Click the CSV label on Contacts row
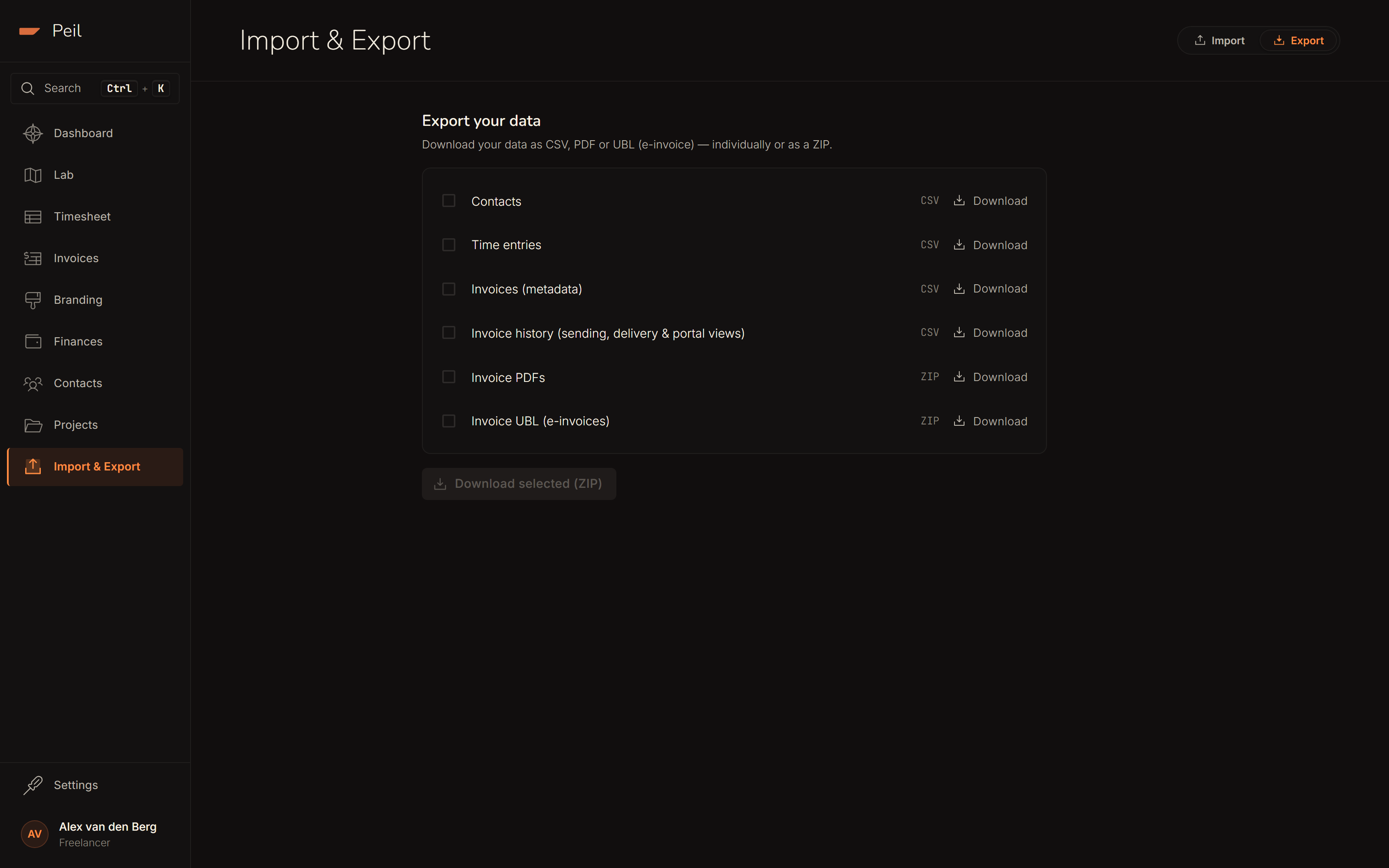 [930, 201]
